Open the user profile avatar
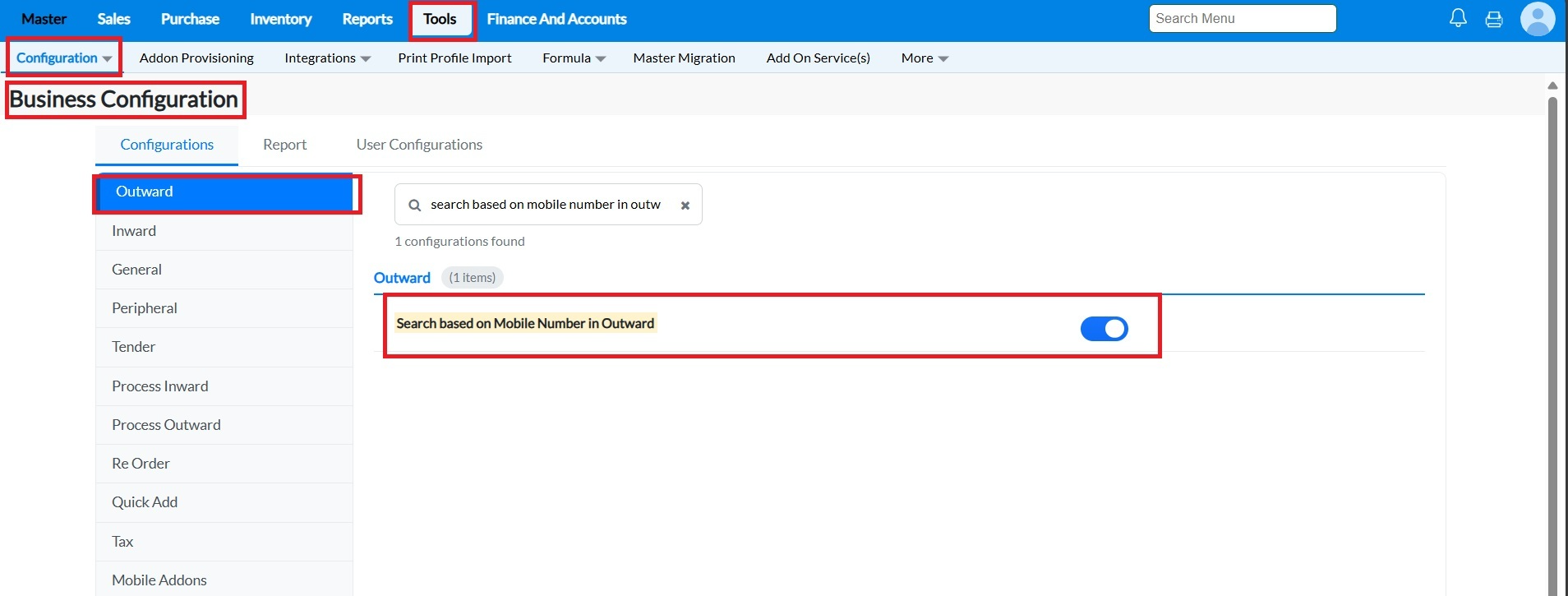This screenshot has width=1568, height=596. pyautogui.click(x=1537, y=19)
